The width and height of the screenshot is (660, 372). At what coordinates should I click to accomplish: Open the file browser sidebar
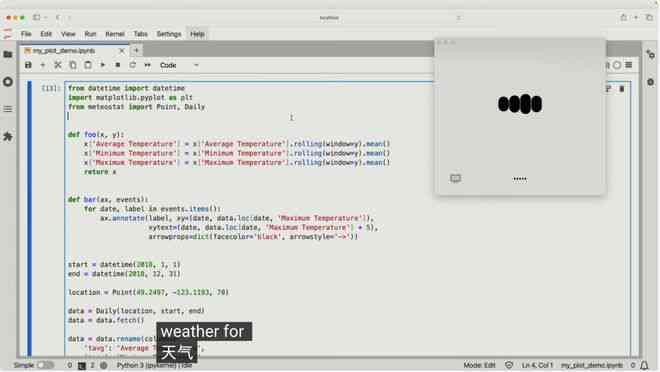coord(8,54)
